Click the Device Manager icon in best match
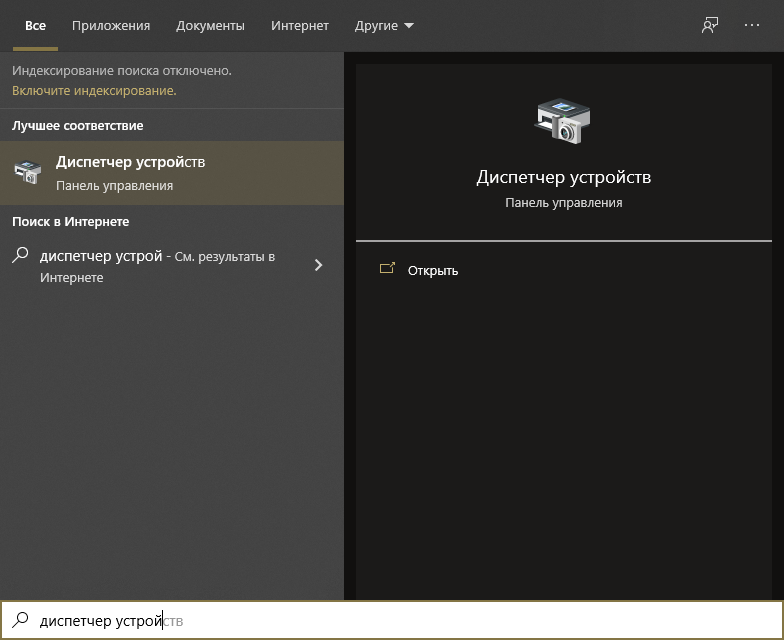 tap(28, 172)
